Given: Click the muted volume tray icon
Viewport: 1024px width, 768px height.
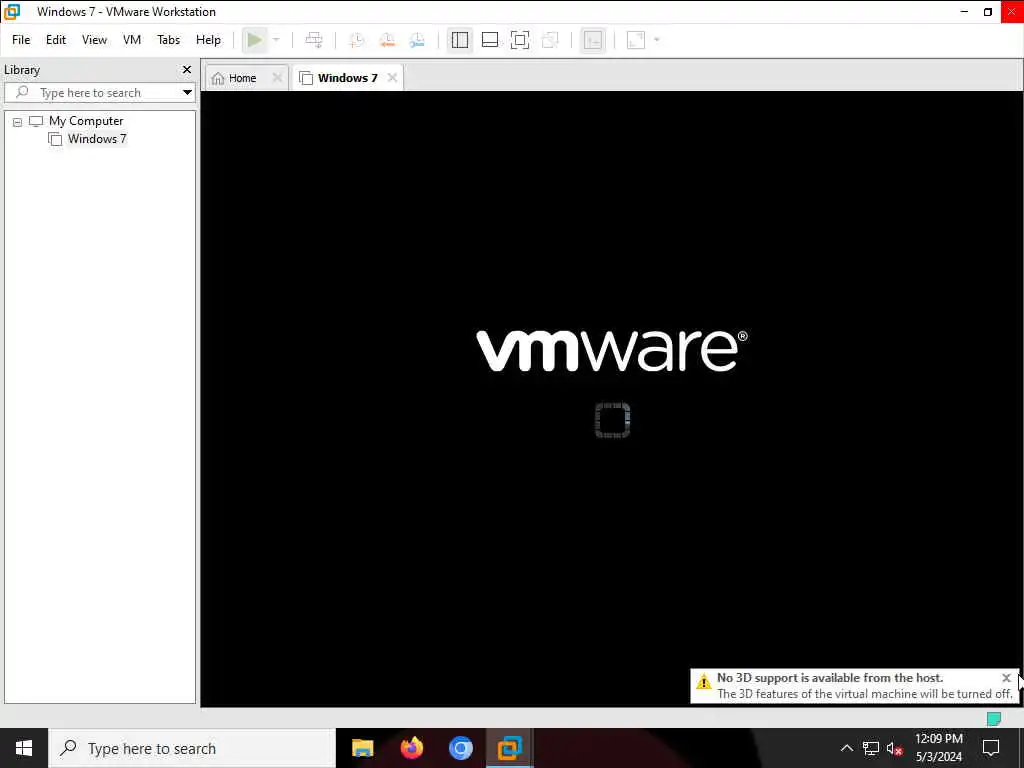Looking at the screenshot, I should [x=895, y=748].
